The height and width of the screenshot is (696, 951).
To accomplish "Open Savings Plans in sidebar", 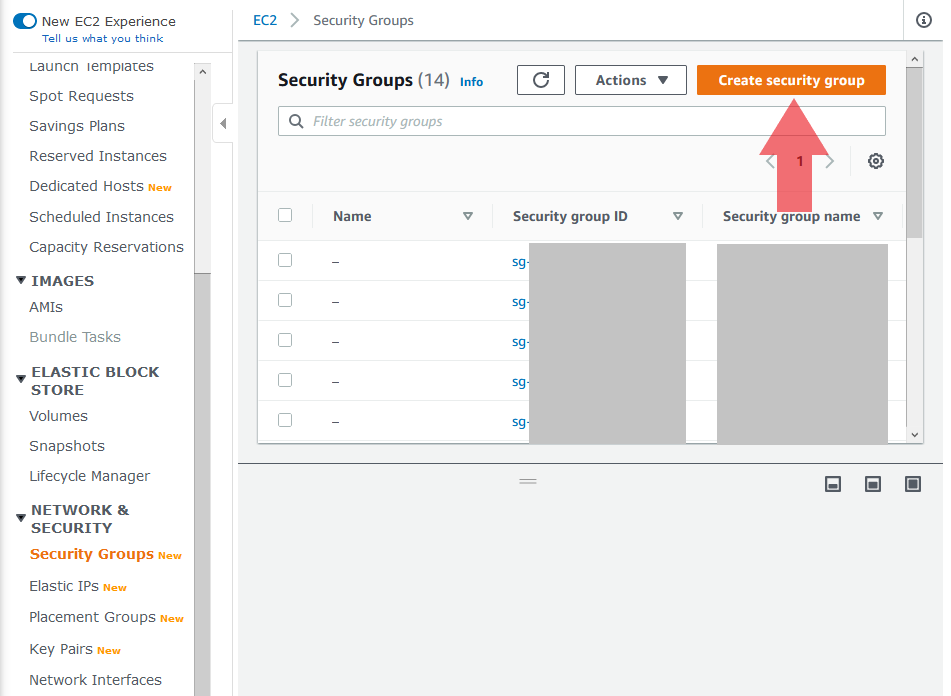I will 77,126.
